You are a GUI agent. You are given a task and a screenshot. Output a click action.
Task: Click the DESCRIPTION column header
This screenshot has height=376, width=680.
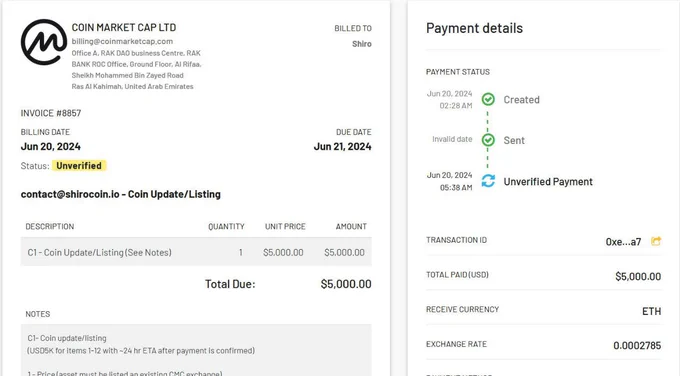click(x=50, y=226)
